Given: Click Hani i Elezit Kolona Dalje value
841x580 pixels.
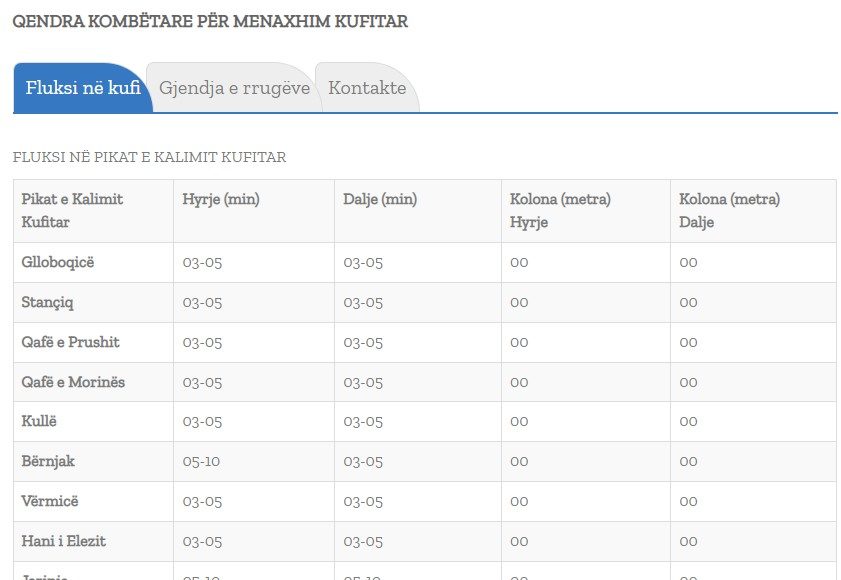Looking at the screenshot, I should tap(688, 541).
